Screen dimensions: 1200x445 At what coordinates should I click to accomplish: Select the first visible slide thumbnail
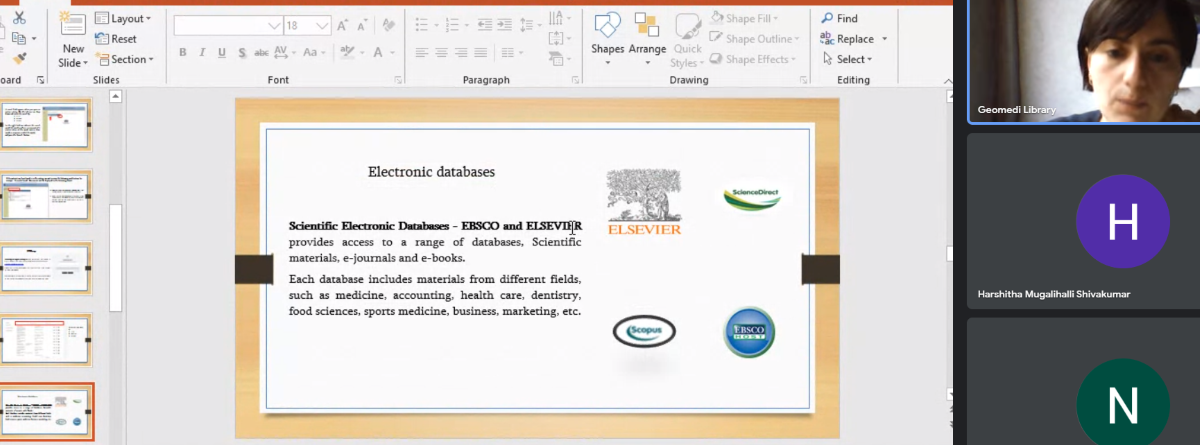47,124
